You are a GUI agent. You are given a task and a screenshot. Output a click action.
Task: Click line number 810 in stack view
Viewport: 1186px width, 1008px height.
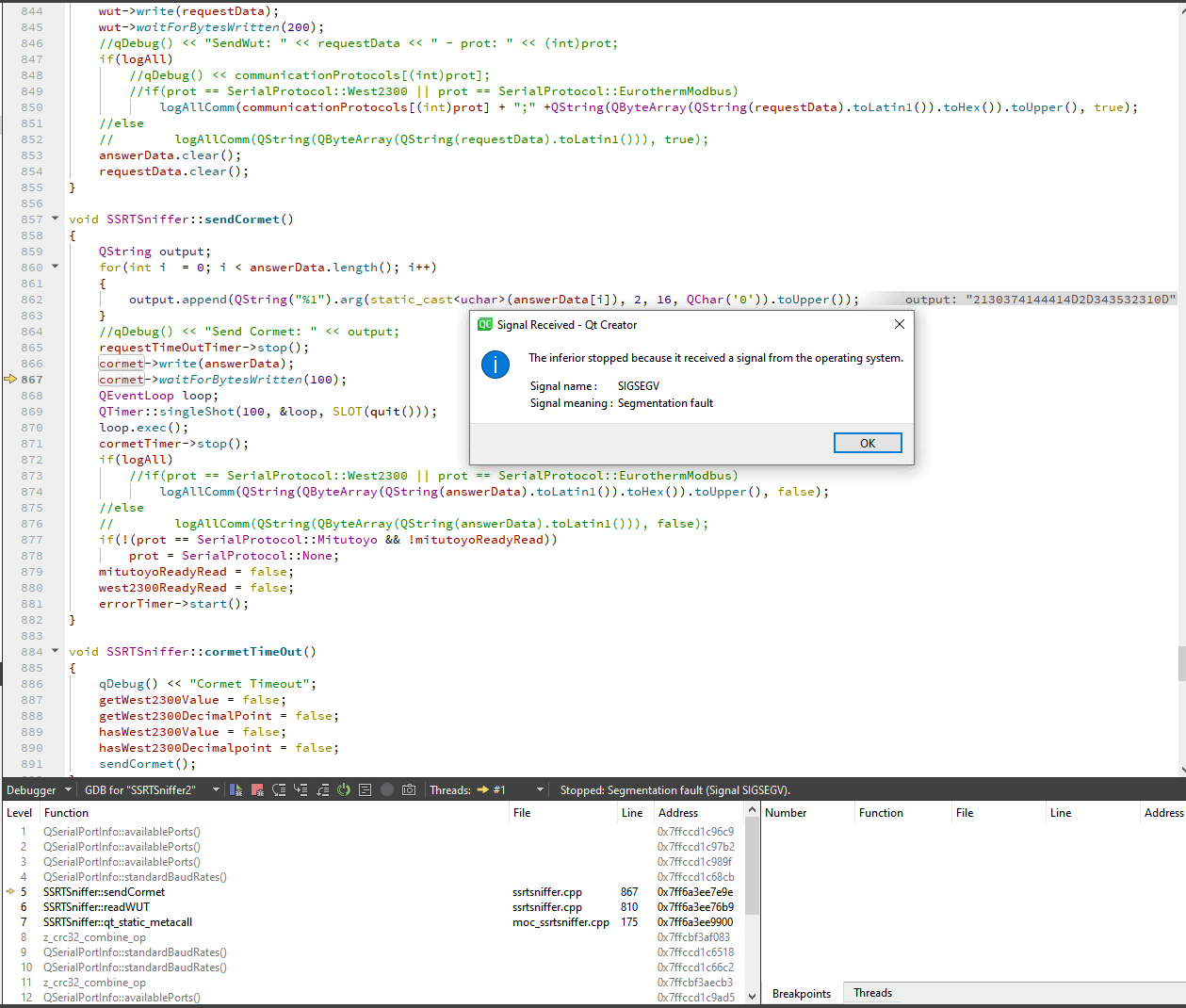[629, 906]
